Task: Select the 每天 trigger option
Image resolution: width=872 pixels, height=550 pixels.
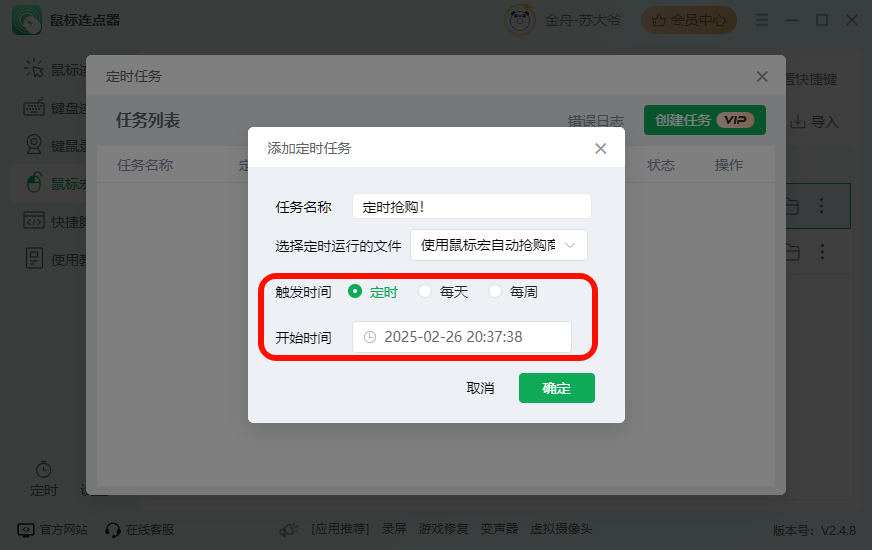Action: pos(425,291)
